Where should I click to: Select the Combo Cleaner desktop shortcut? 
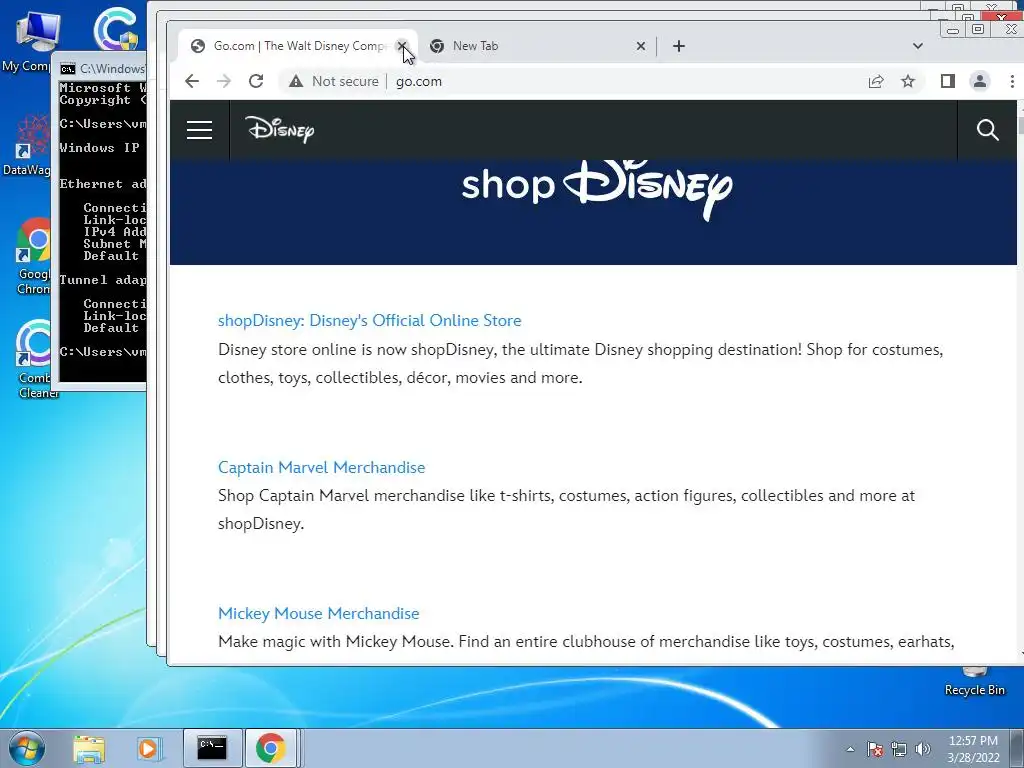coord(33,359)
